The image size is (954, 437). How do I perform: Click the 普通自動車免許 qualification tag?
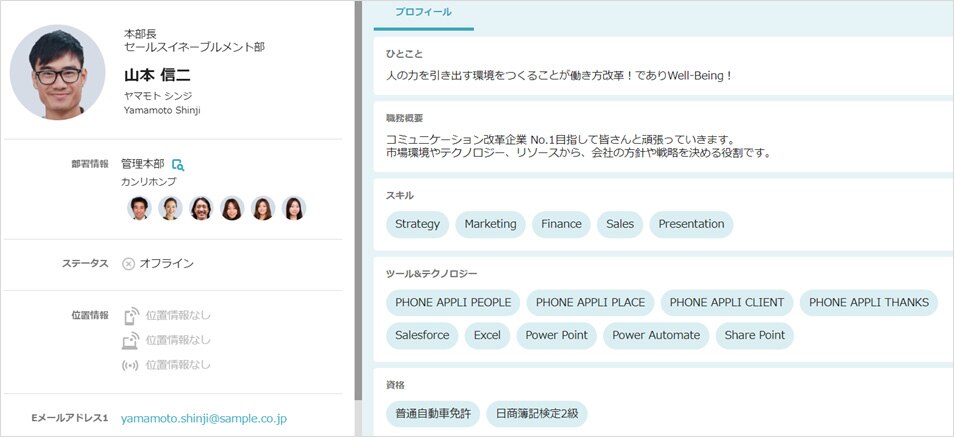(433, 414)
